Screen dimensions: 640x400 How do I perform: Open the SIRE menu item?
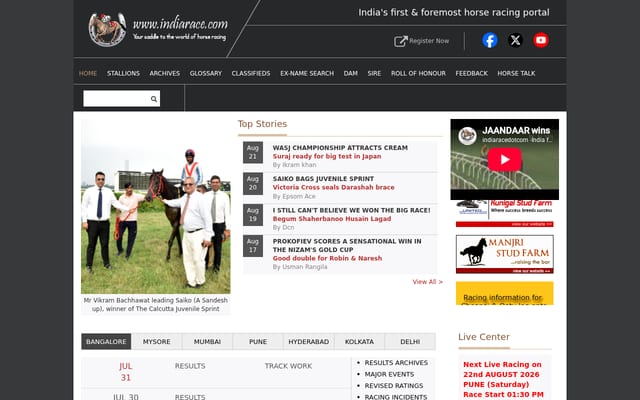pyautogui.click(x=374, y=73)
